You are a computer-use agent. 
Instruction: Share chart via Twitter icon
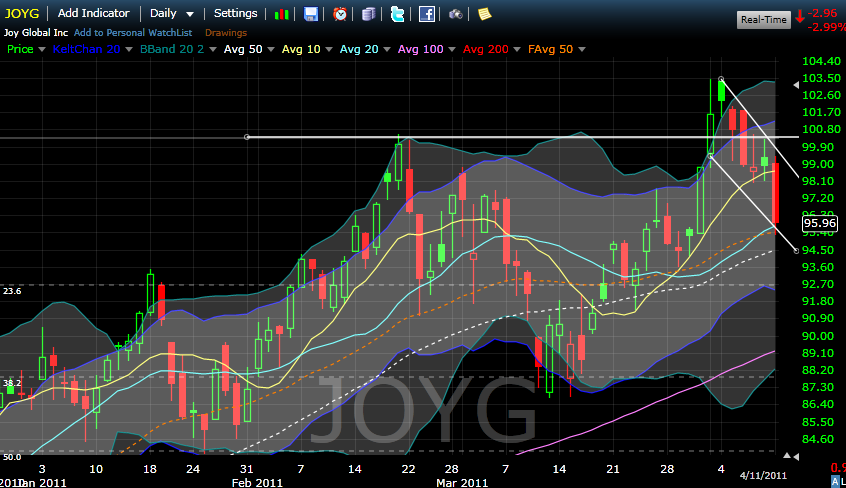(x=398, y=14)
